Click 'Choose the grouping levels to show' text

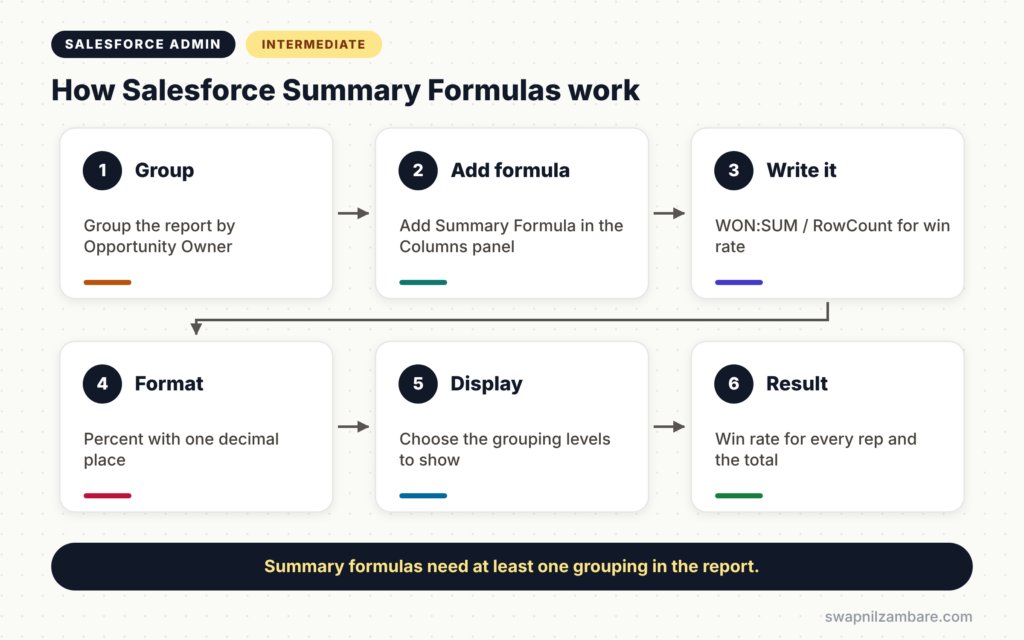pos(505,449)
